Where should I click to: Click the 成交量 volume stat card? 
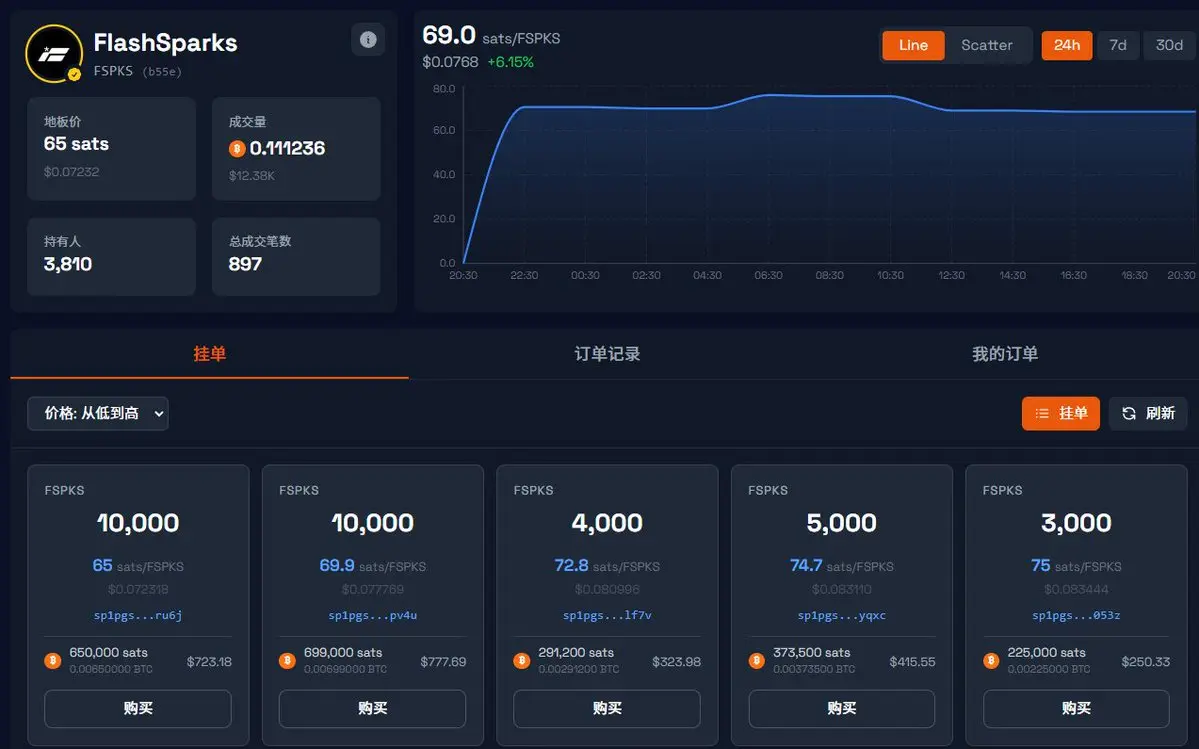(x=296, y=148)
